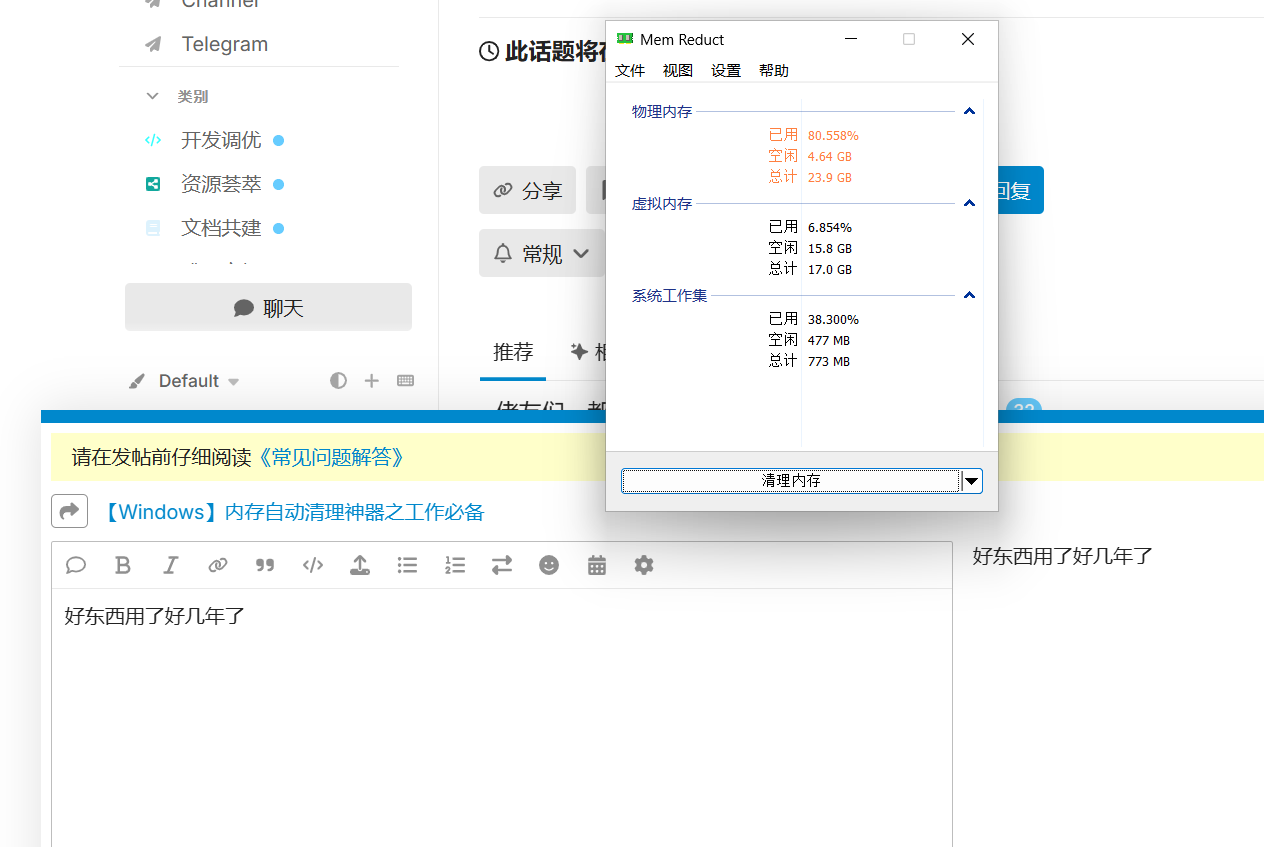
Task: Insert a numbered list in the composer
Action: point(455,565)
